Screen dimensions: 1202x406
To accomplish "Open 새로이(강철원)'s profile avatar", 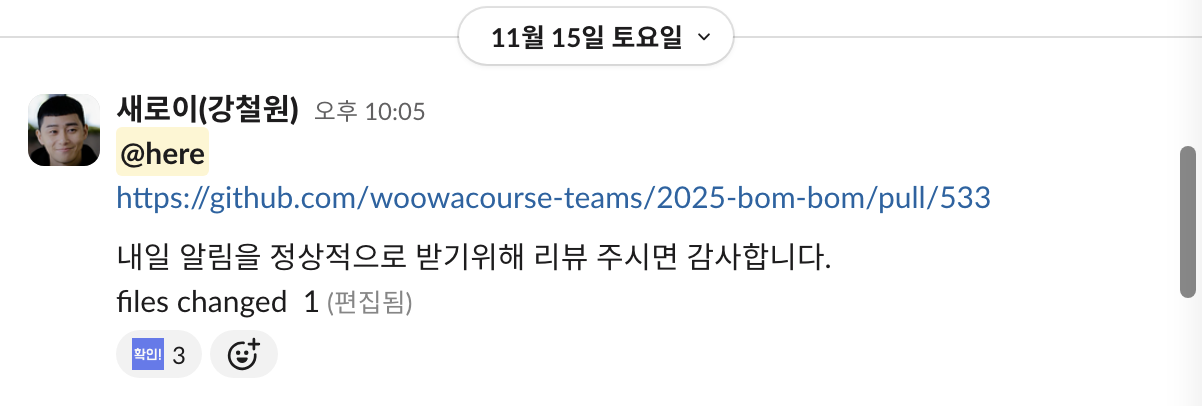I will [64, 130].
